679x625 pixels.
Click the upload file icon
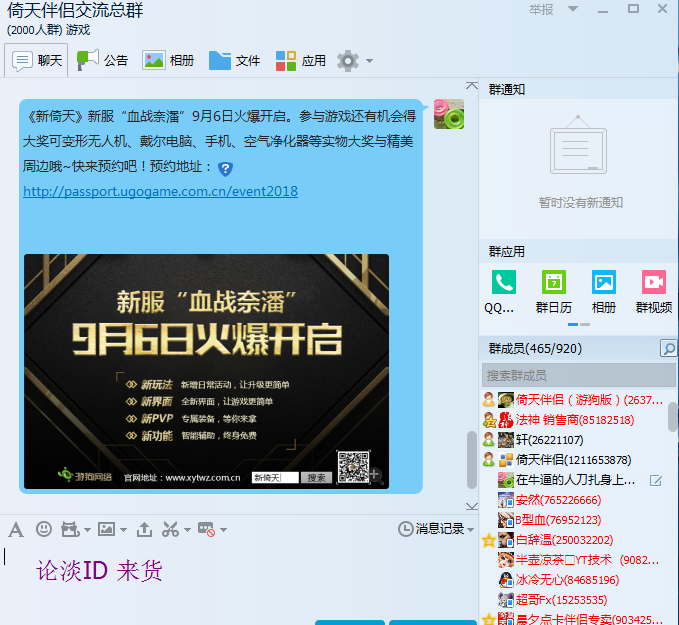pos(144,529)
